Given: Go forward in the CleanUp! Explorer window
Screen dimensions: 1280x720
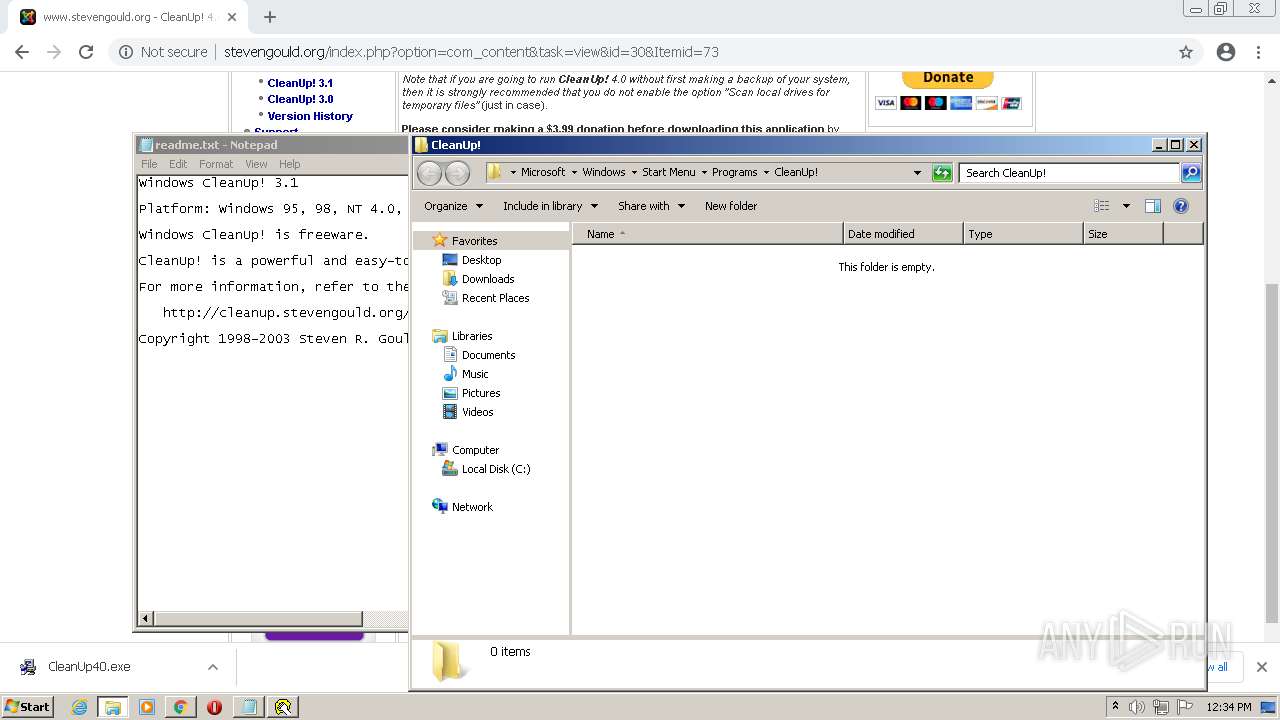Looking at the screenshot, I should [x=457, y=173].
